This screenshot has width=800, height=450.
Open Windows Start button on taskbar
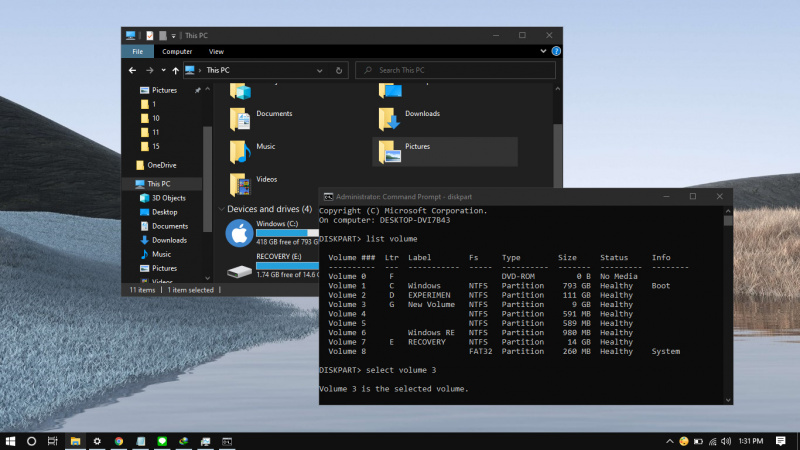(x=10, y=441)
